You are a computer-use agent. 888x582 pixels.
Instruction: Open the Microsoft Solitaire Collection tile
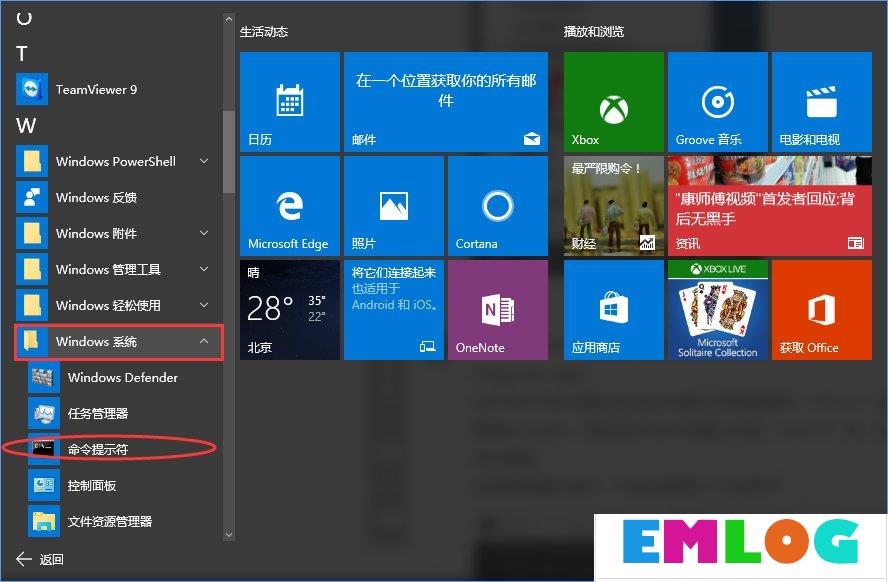click(x=718, y=310)
